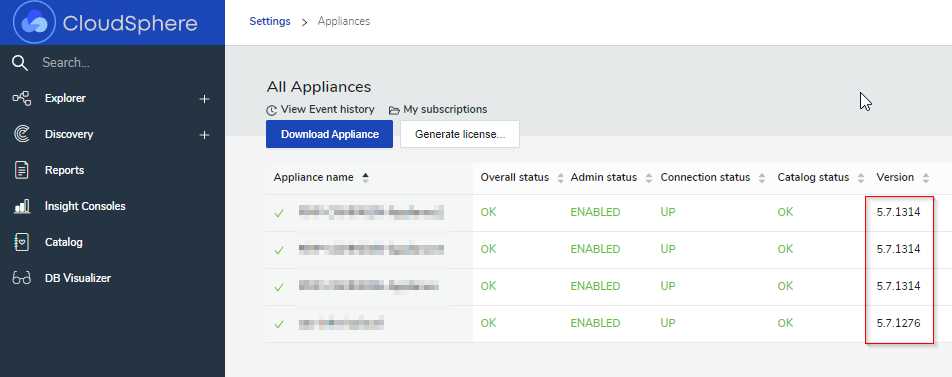
Task: Click the CloudSphere logo icon
Action: pos(35,22)
